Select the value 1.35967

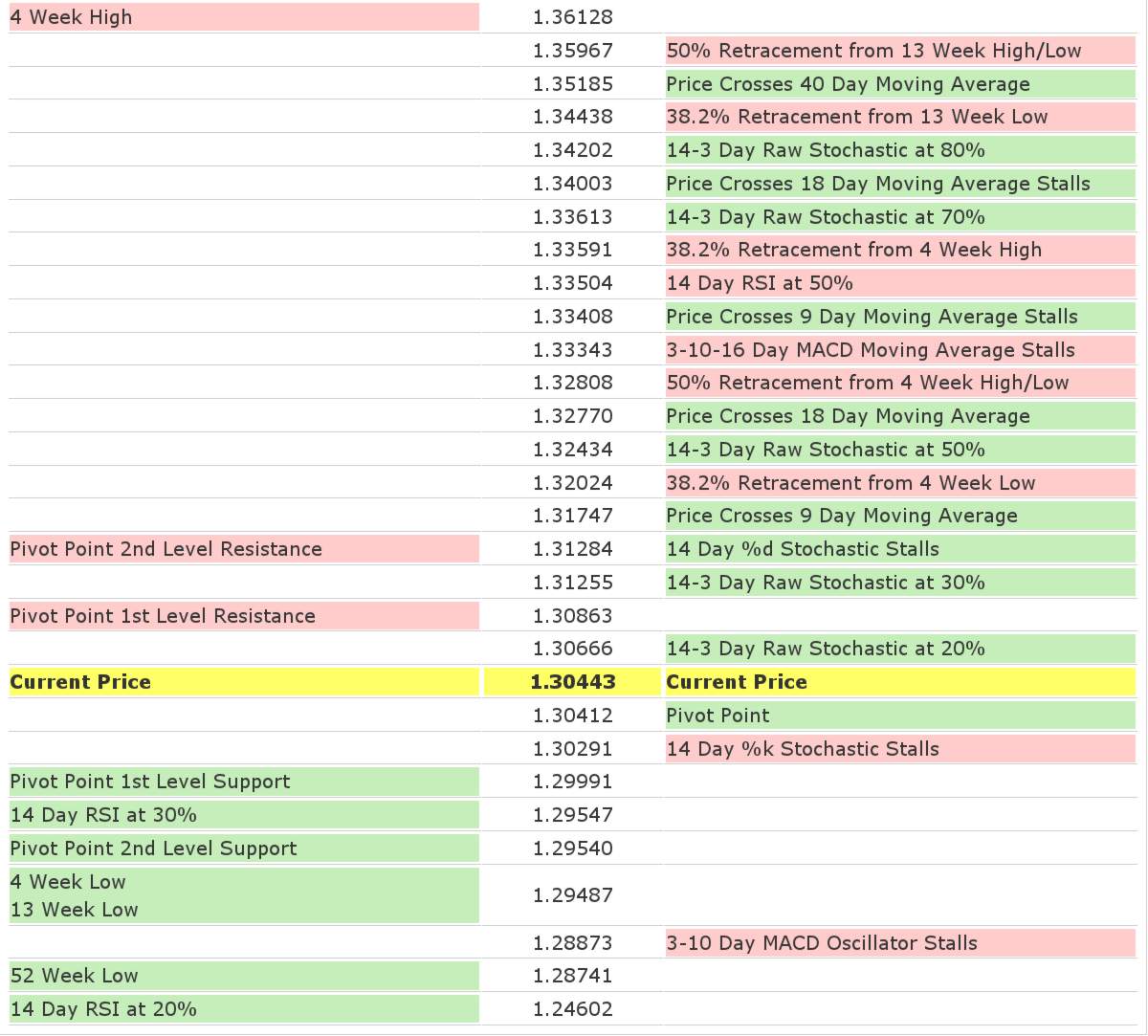click(x=573, y=51)
